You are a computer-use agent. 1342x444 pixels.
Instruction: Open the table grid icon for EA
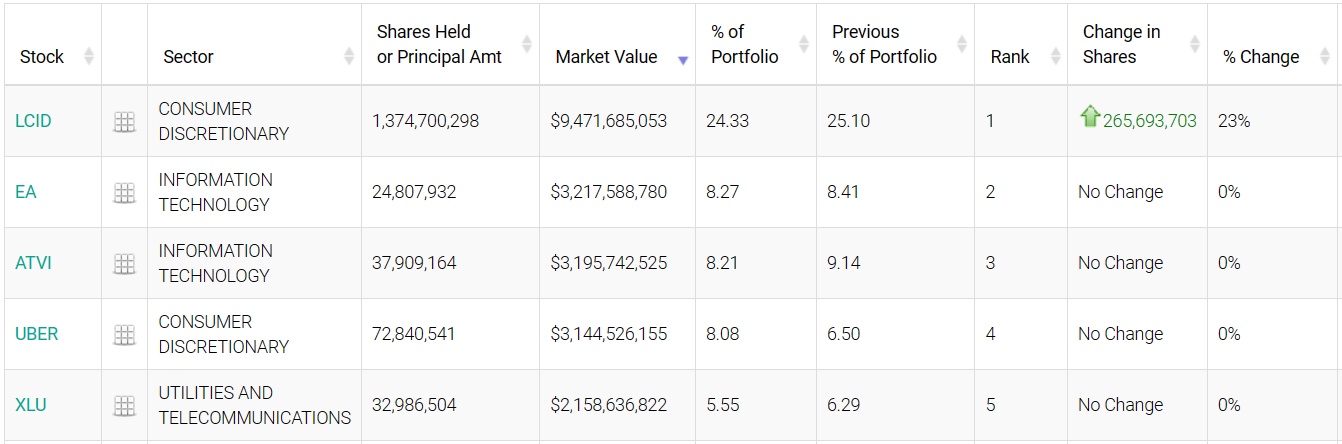[124, 193]
